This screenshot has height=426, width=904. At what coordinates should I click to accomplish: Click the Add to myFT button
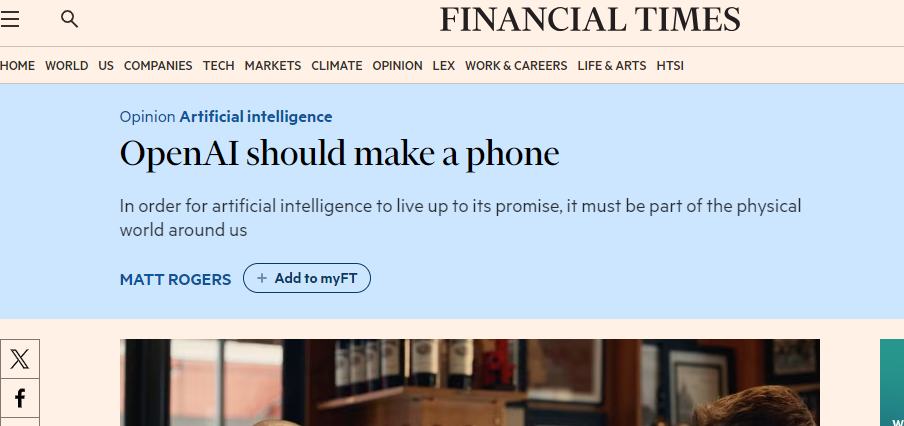307,279
